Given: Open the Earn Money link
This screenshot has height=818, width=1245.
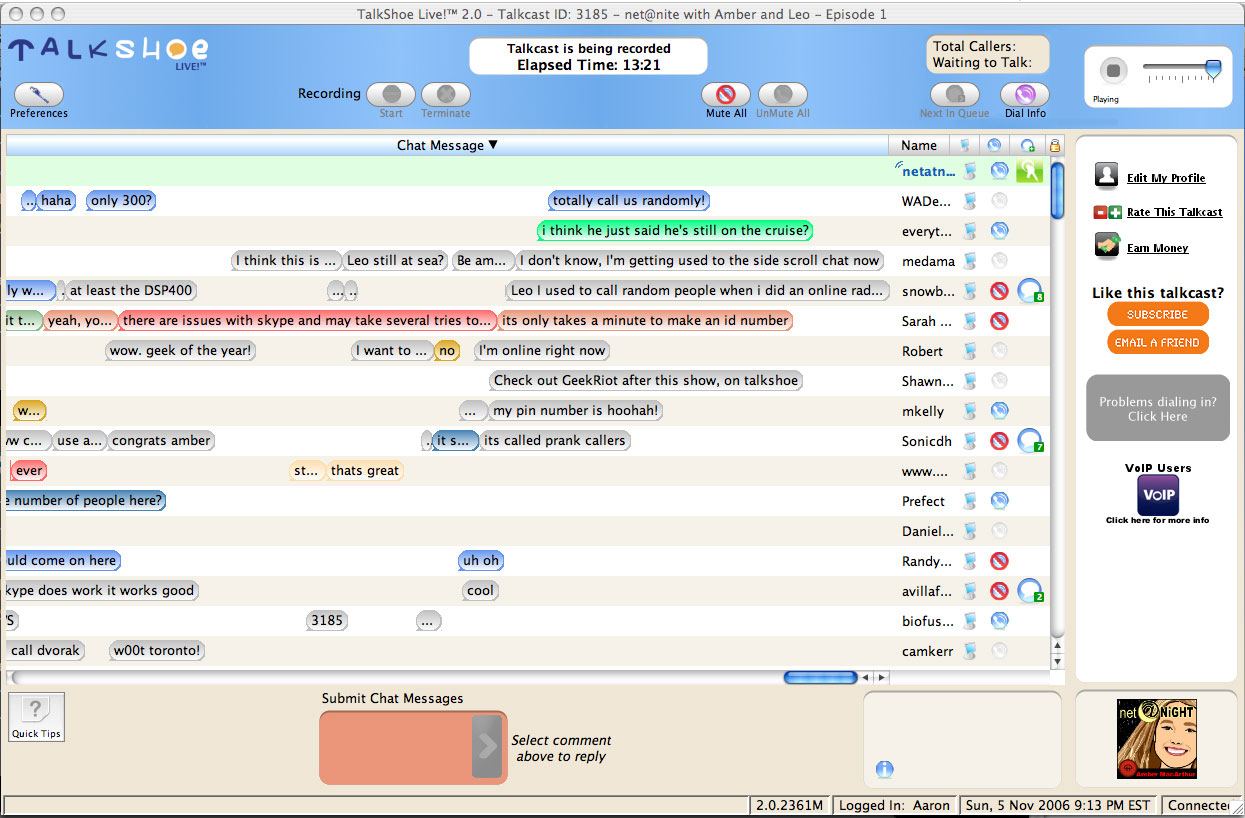Looking at the screenshot, I should pos(1157,248).
